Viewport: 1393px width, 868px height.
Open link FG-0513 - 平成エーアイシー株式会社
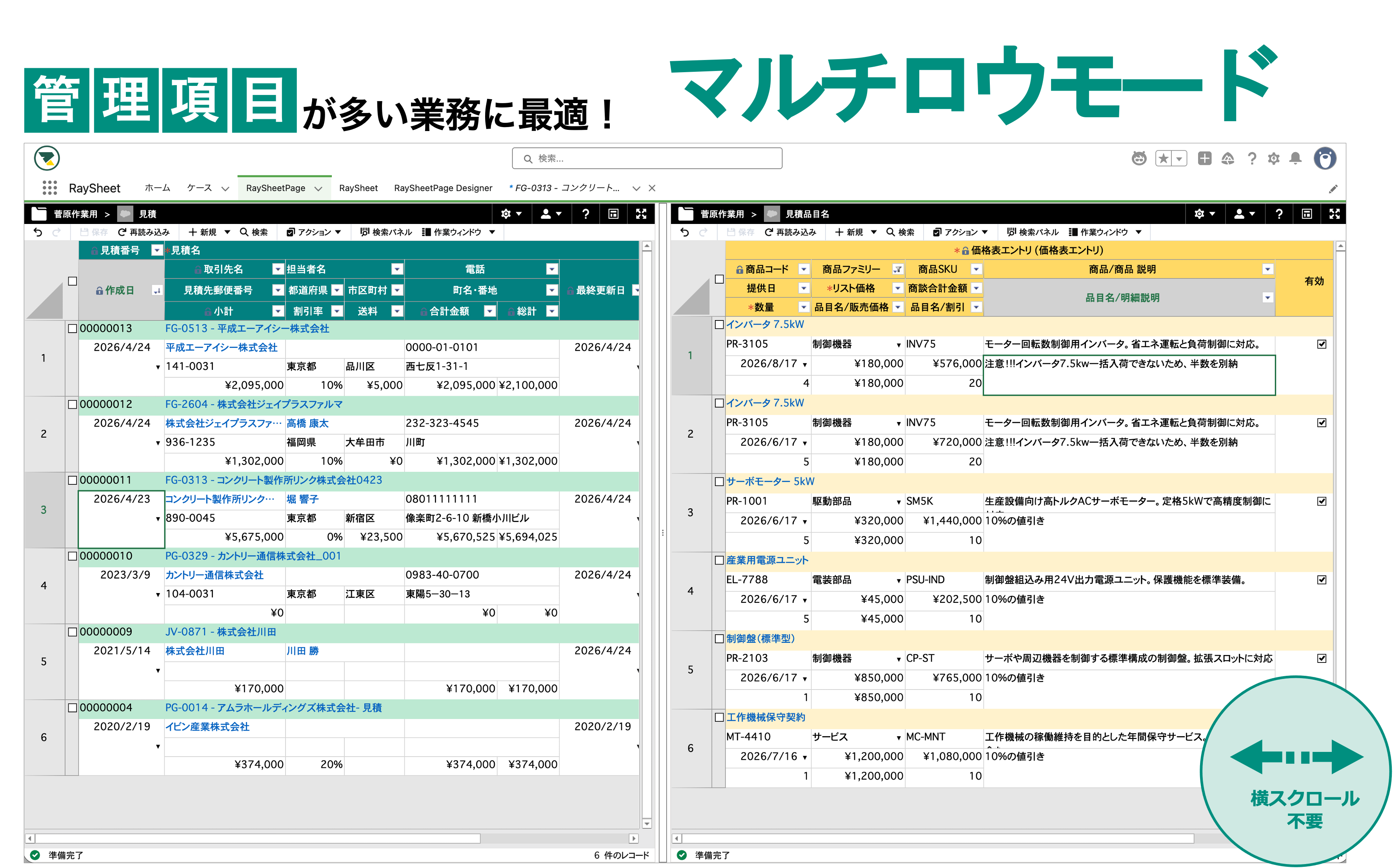pos(247,328)
